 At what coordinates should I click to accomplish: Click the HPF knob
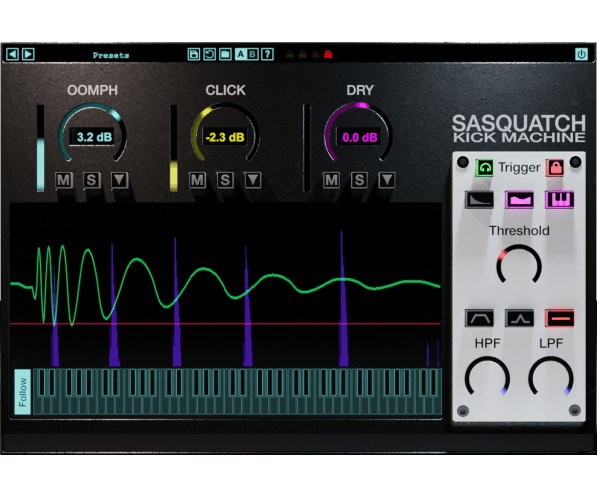487,377
